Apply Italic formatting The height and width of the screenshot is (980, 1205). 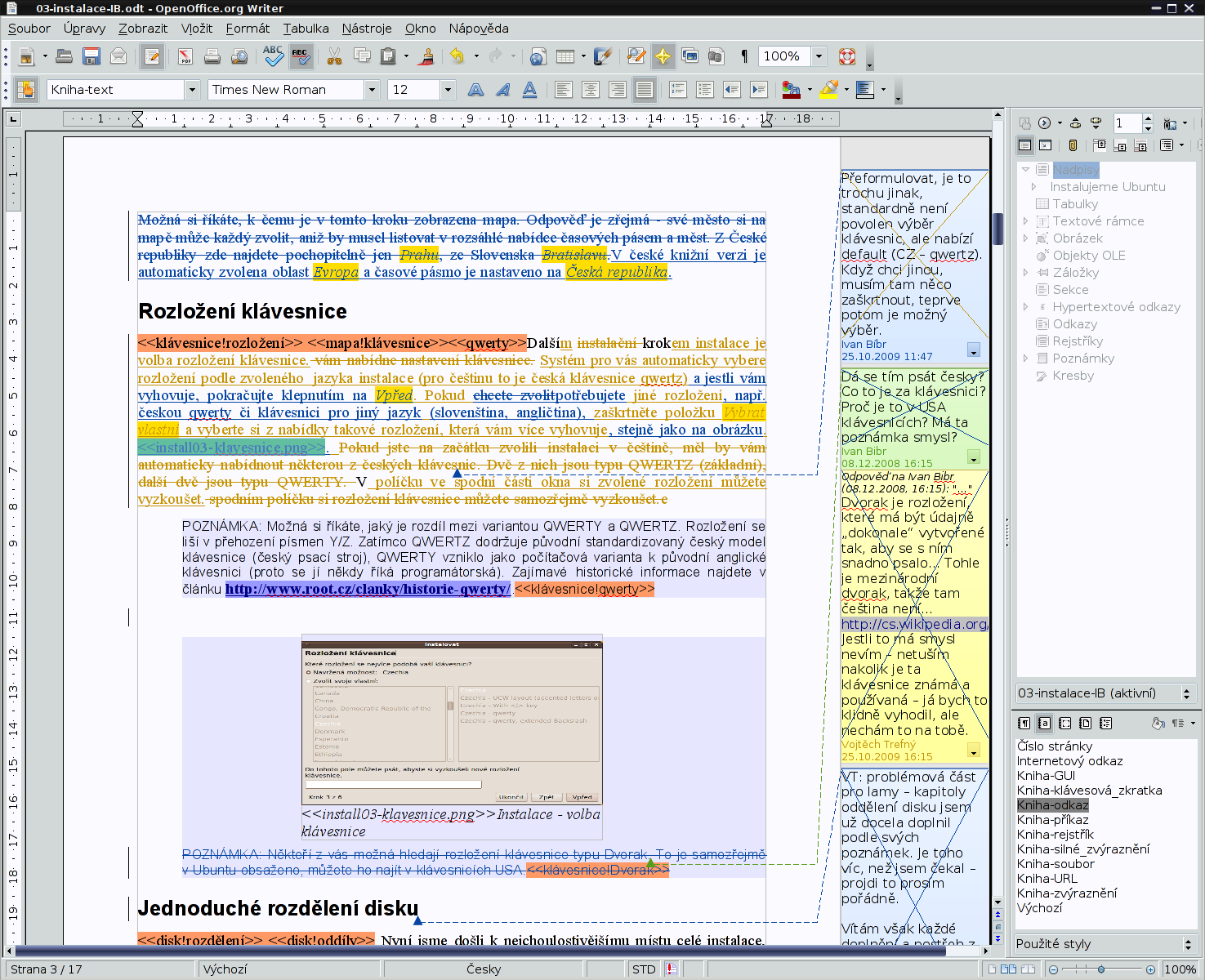[x=502, y=90]
